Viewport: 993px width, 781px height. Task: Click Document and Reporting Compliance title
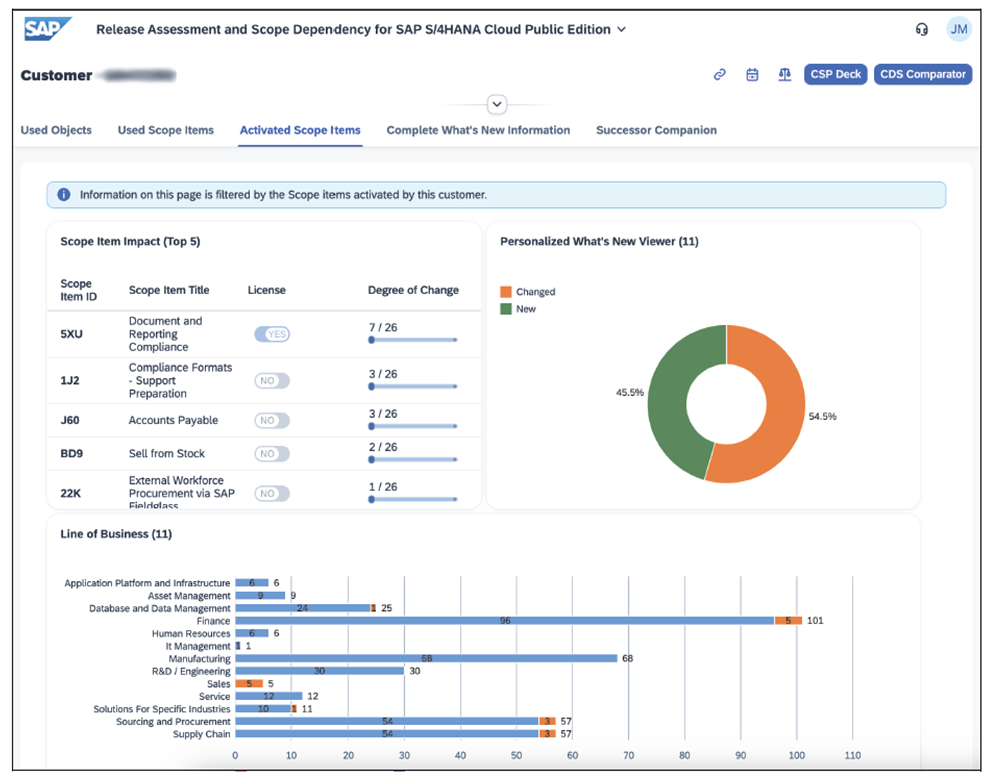165,334
